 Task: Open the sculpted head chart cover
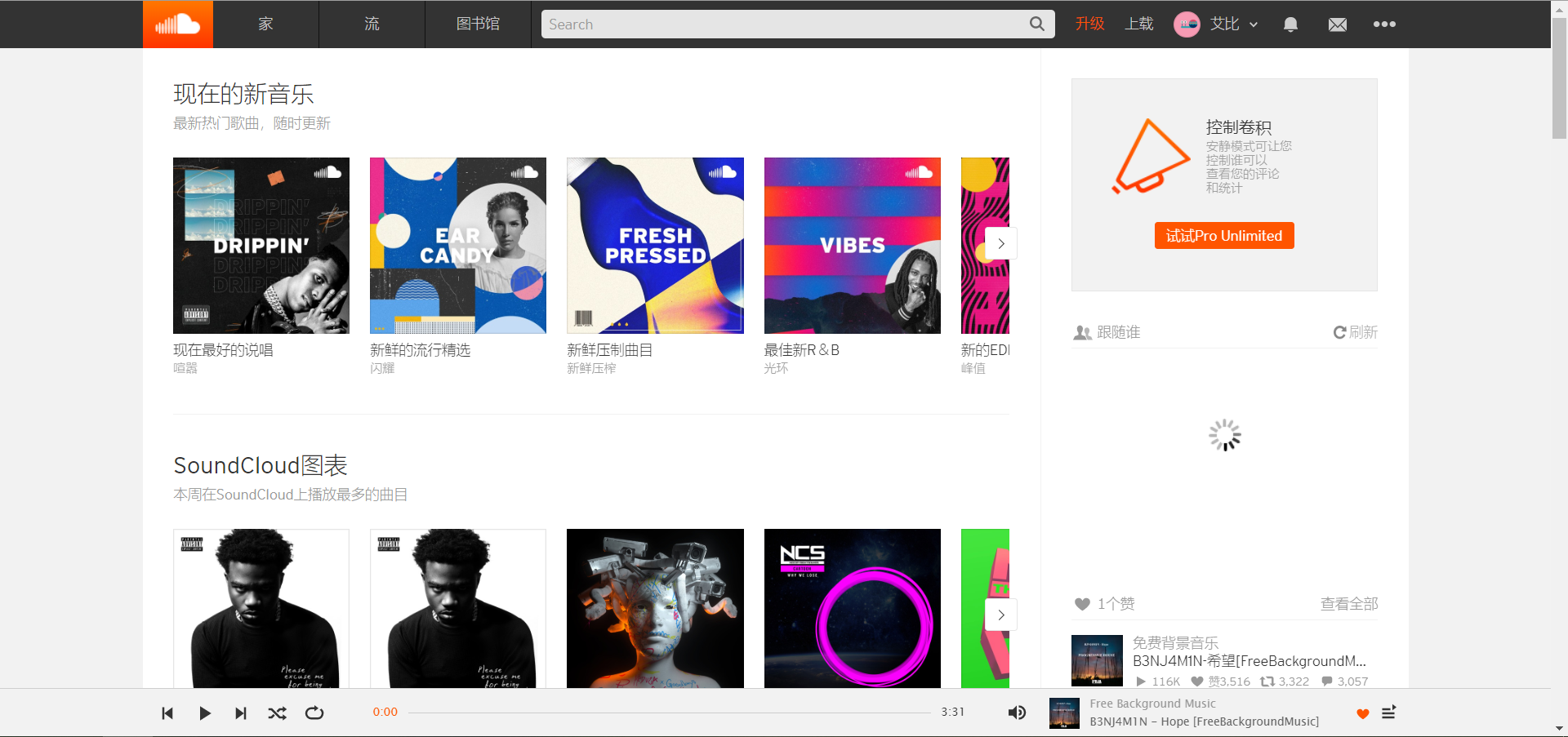655,608
